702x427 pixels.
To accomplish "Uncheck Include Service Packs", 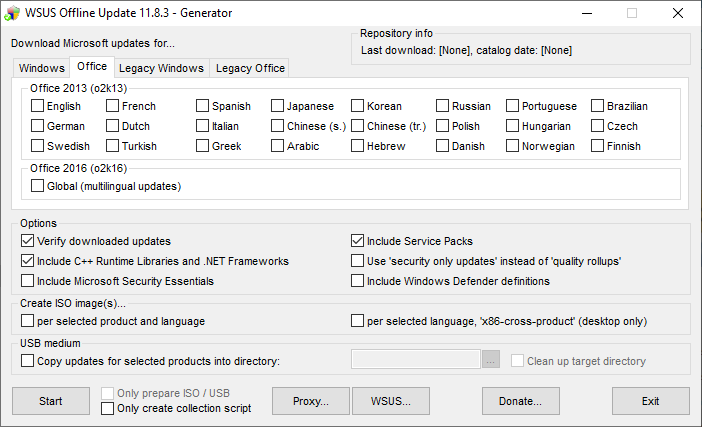I will (357, 241).
